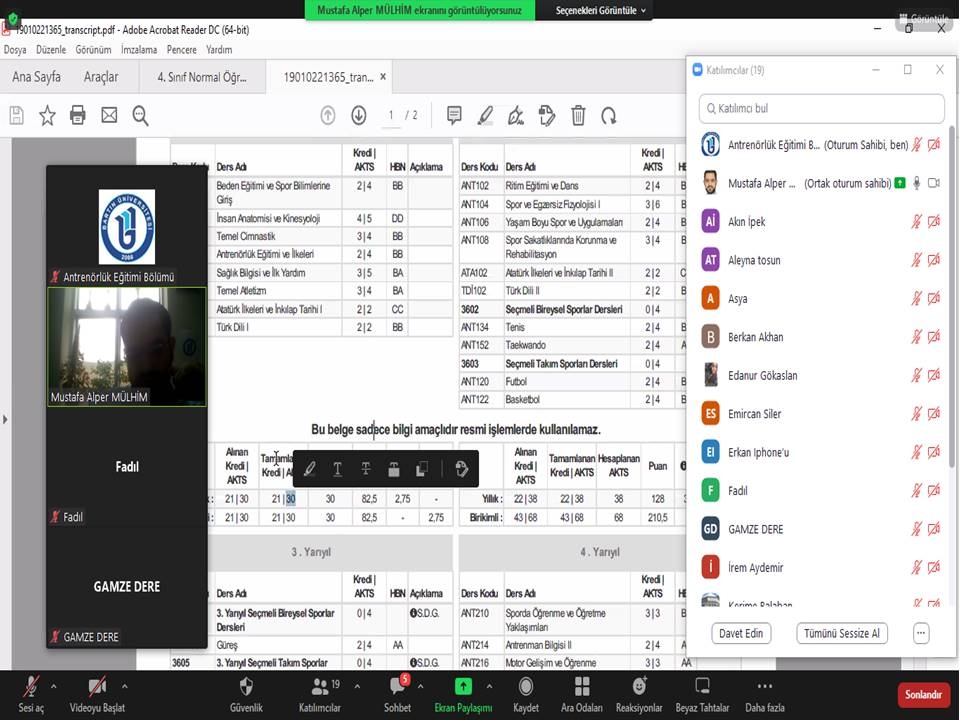
Task: Choose strikethrough text tool in floating toolbar
Action: [x=365, y=469]
